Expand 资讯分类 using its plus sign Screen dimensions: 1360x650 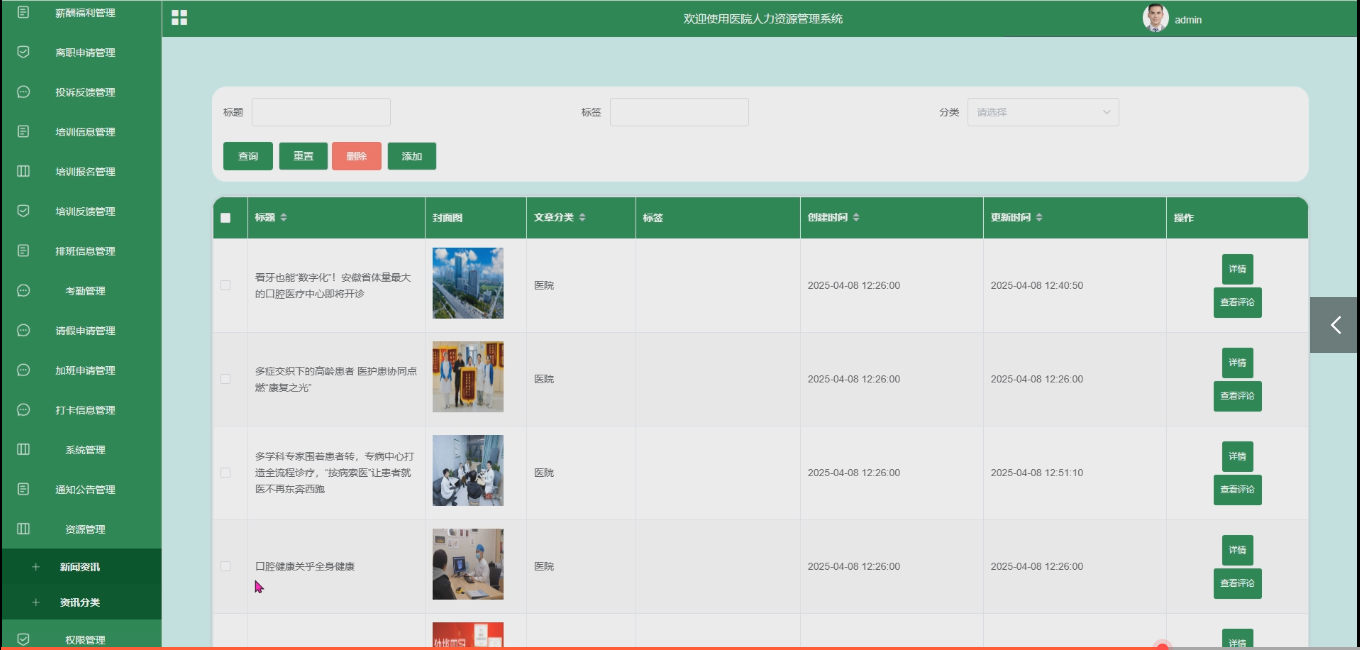[x=36, y=603]
